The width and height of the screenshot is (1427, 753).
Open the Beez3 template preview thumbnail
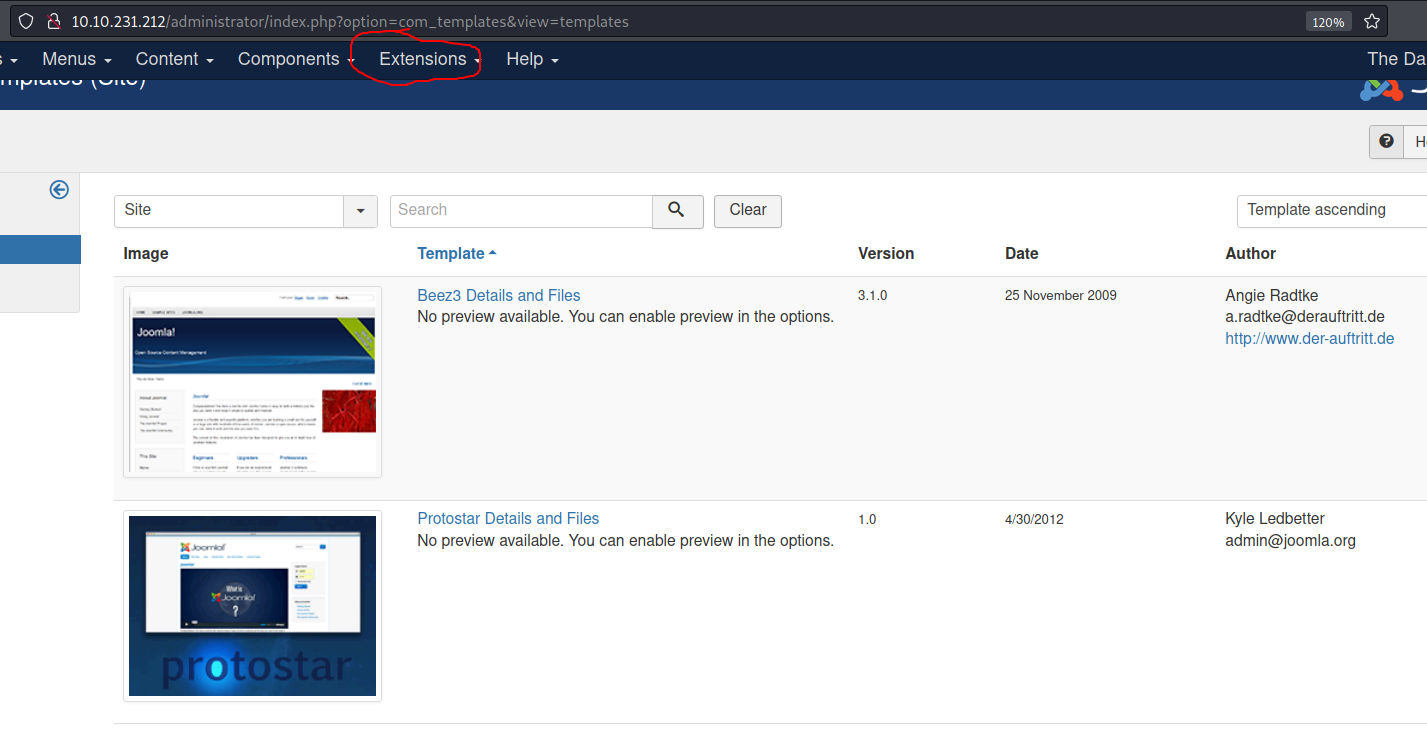tap(252, 382)
